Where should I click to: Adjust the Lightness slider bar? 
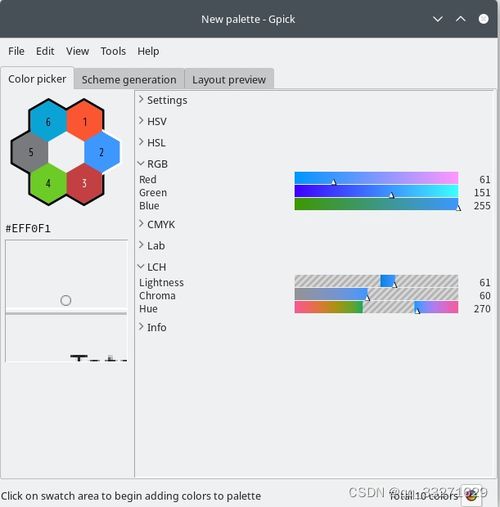(376, 281)
